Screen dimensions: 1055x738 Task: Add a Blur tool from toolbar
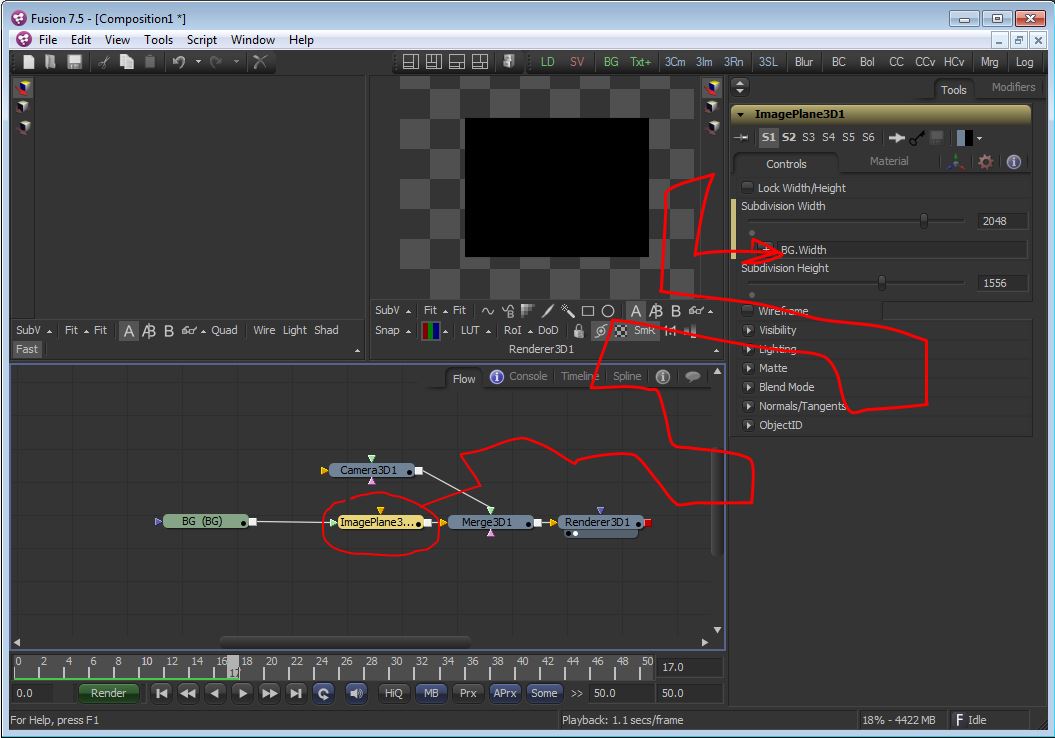click(803, 62)
